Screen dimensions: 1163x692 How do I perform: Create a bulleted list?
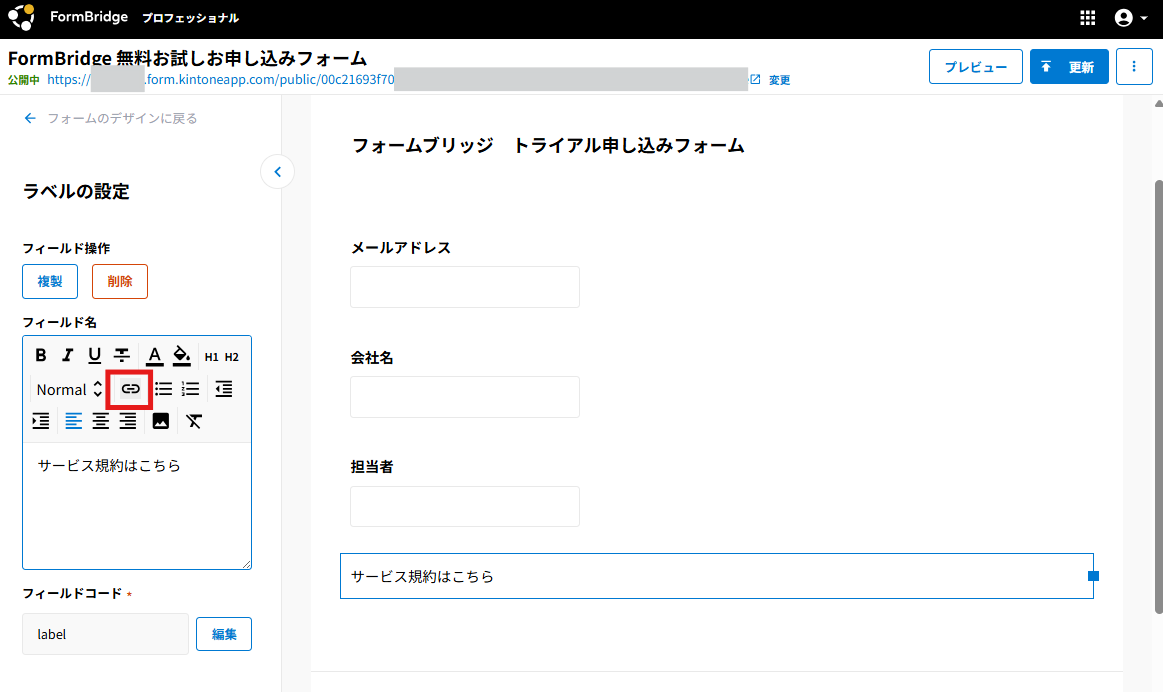[163, 389]
